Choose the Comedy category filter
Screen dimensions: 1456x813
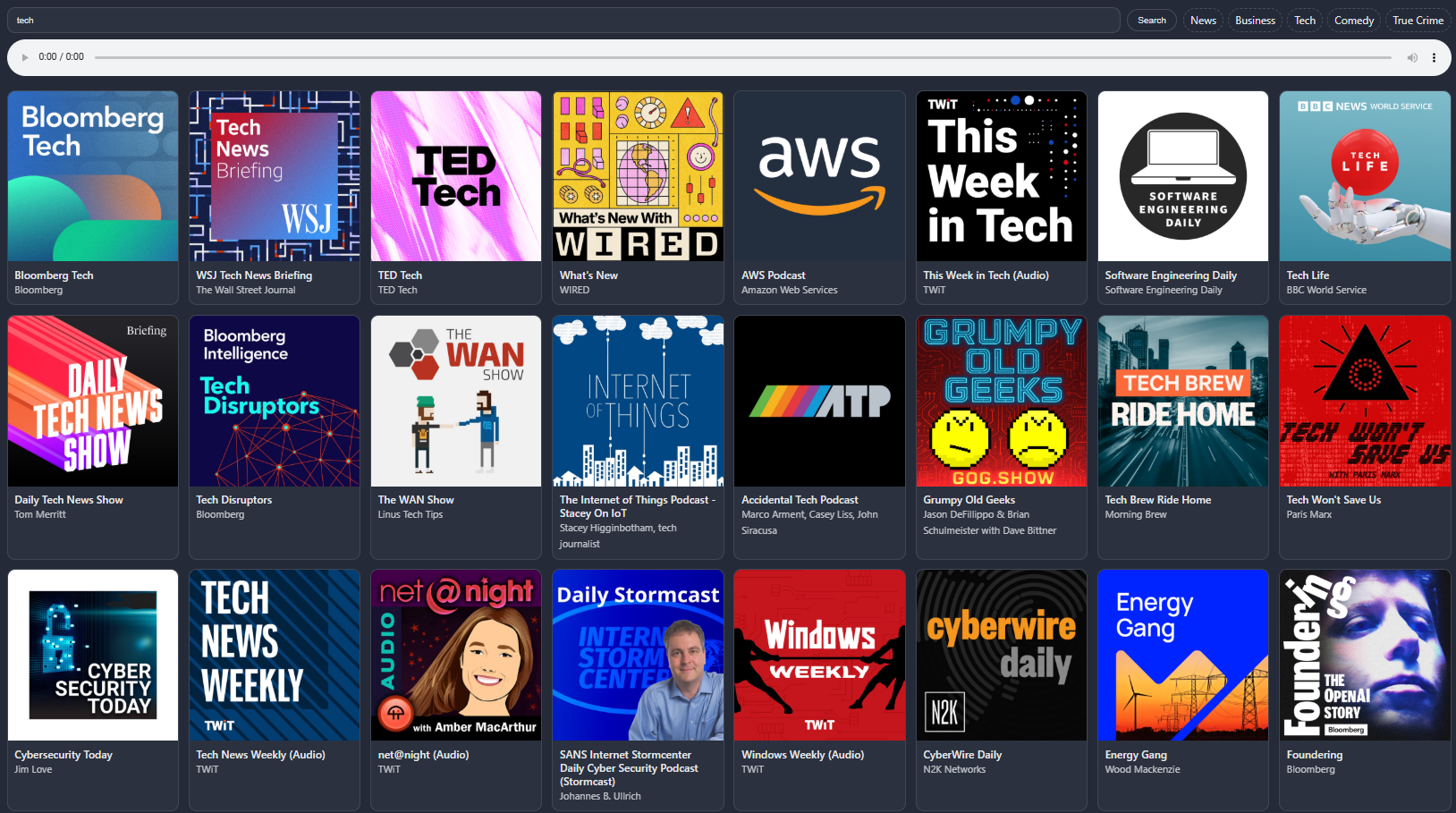1353,21
